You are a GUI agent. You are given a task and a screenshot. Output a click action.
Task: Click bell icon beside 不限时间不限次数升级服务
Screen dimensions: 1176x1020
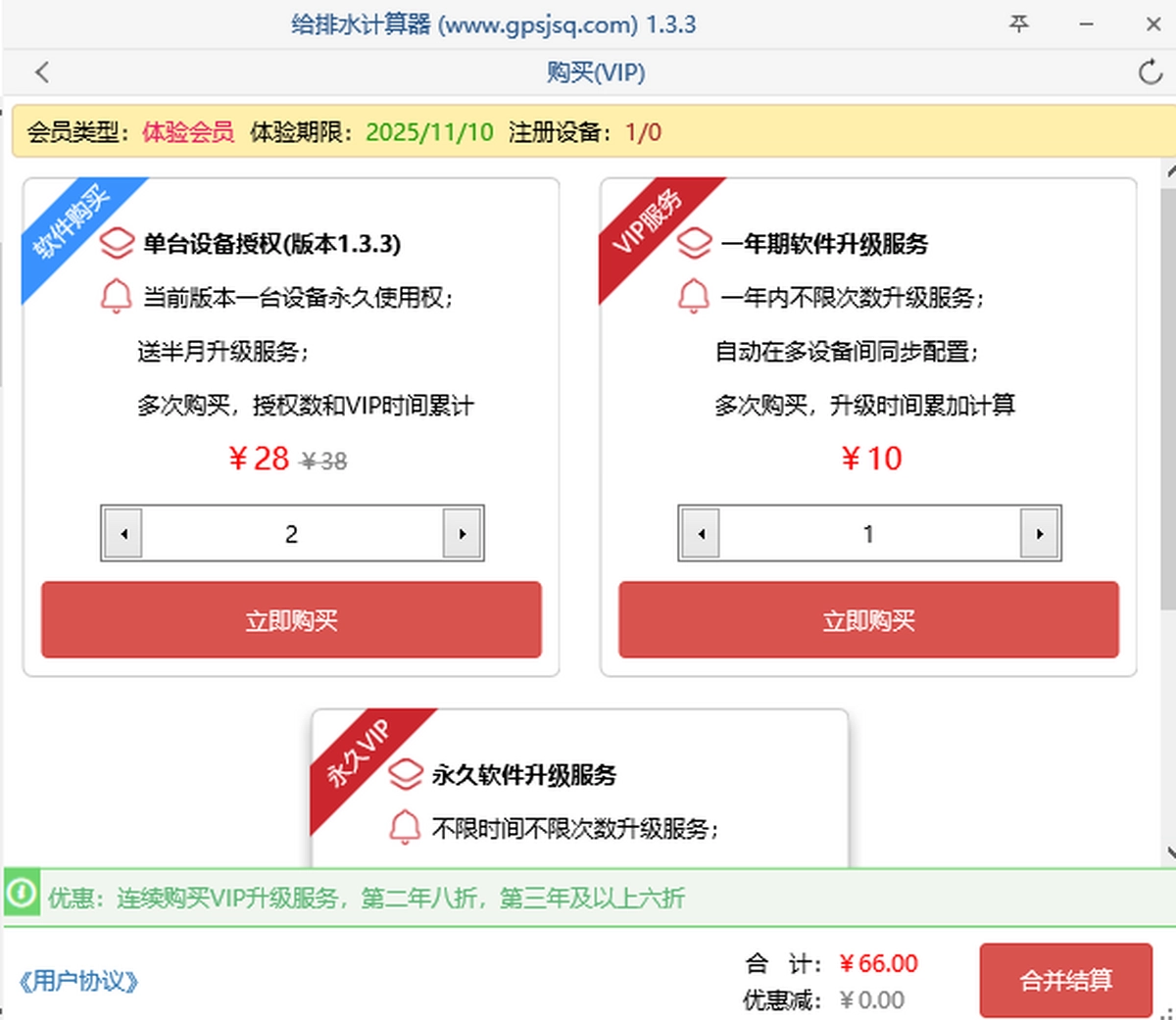pos(405,828)
